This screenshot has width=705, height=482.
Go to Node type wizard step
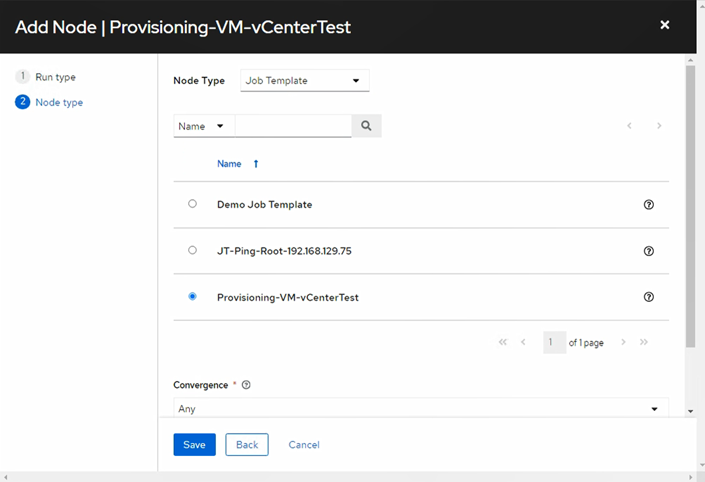click(x=58, y=102)
